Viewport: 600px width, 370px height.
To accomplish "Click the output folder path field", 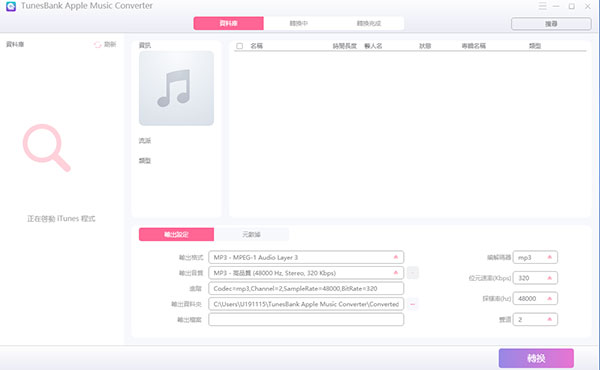I will tap(306, 304).
